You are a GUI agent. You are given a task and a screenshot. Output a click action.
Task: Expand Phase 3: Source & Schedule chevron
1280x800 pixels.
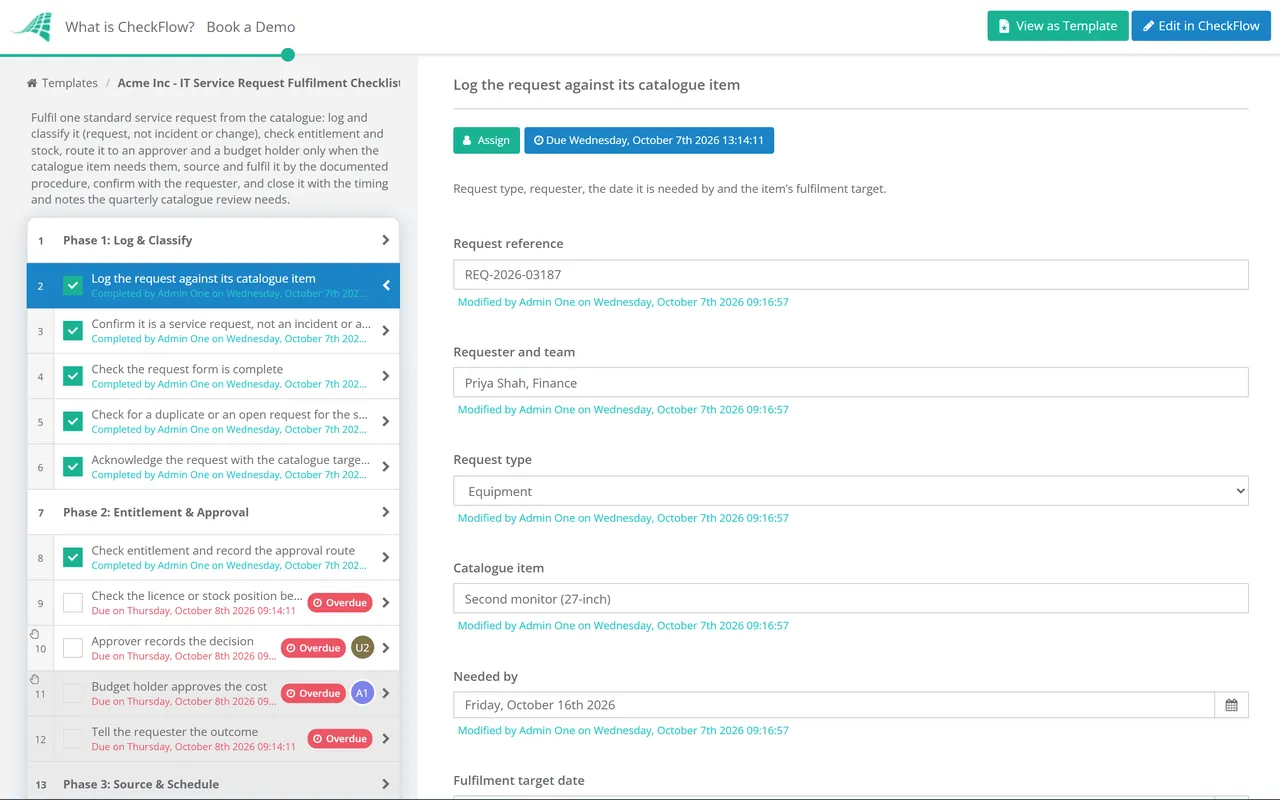pos(386,784)
